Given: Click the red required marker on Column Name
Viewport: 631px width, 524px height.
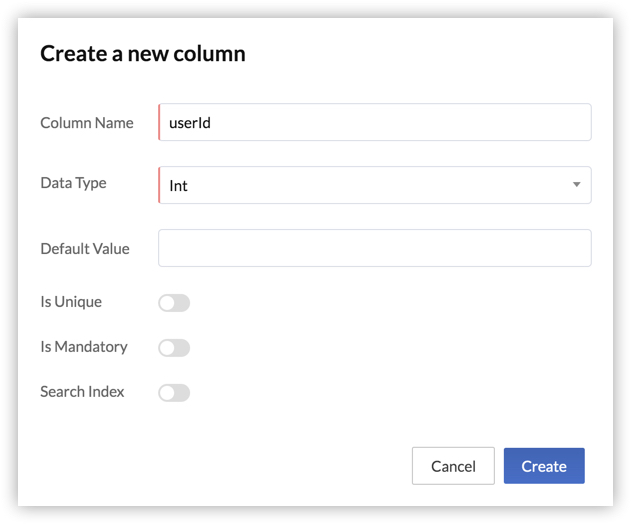Looking at the screenshot, I should [x=159, y=123].
